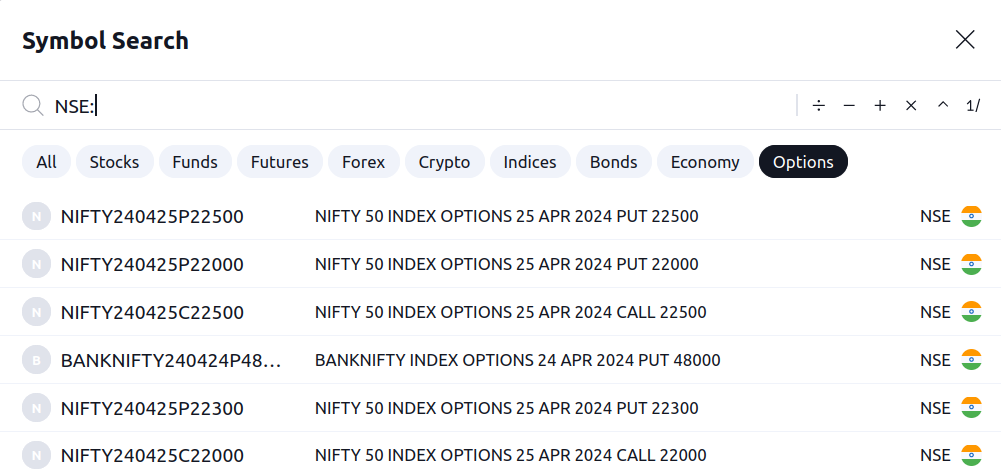Viewport: 1001px width, 475px height.
Task: Close the Symbol Search dialog
Action: (965, 40)
